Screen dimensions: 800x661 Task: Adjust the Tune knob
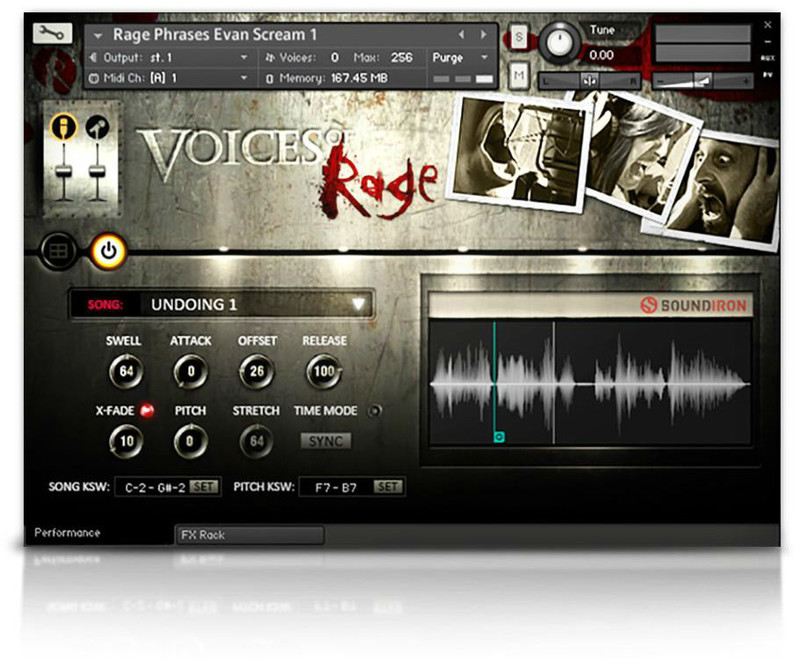[559, 42]
